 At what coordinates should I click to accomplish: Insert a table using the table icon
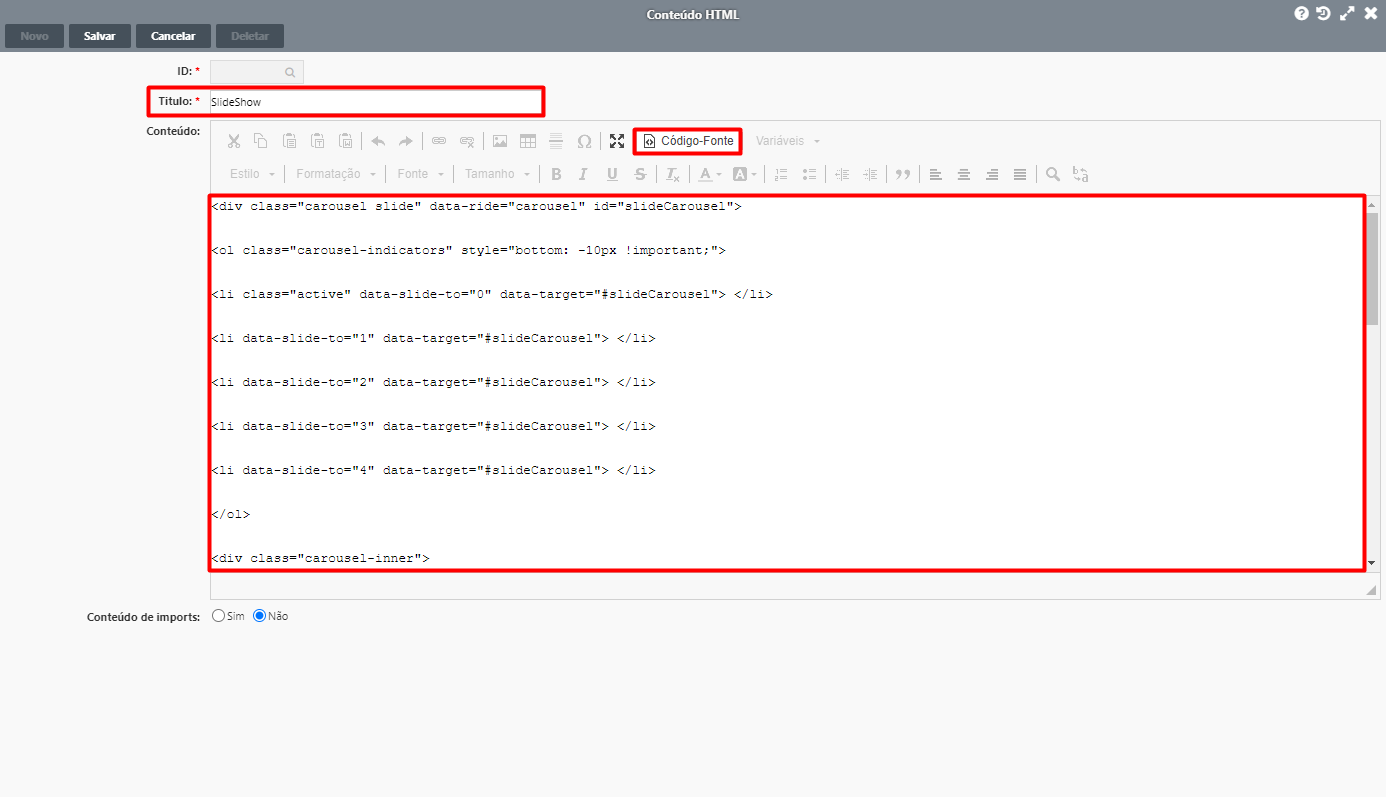pos(528,141)
